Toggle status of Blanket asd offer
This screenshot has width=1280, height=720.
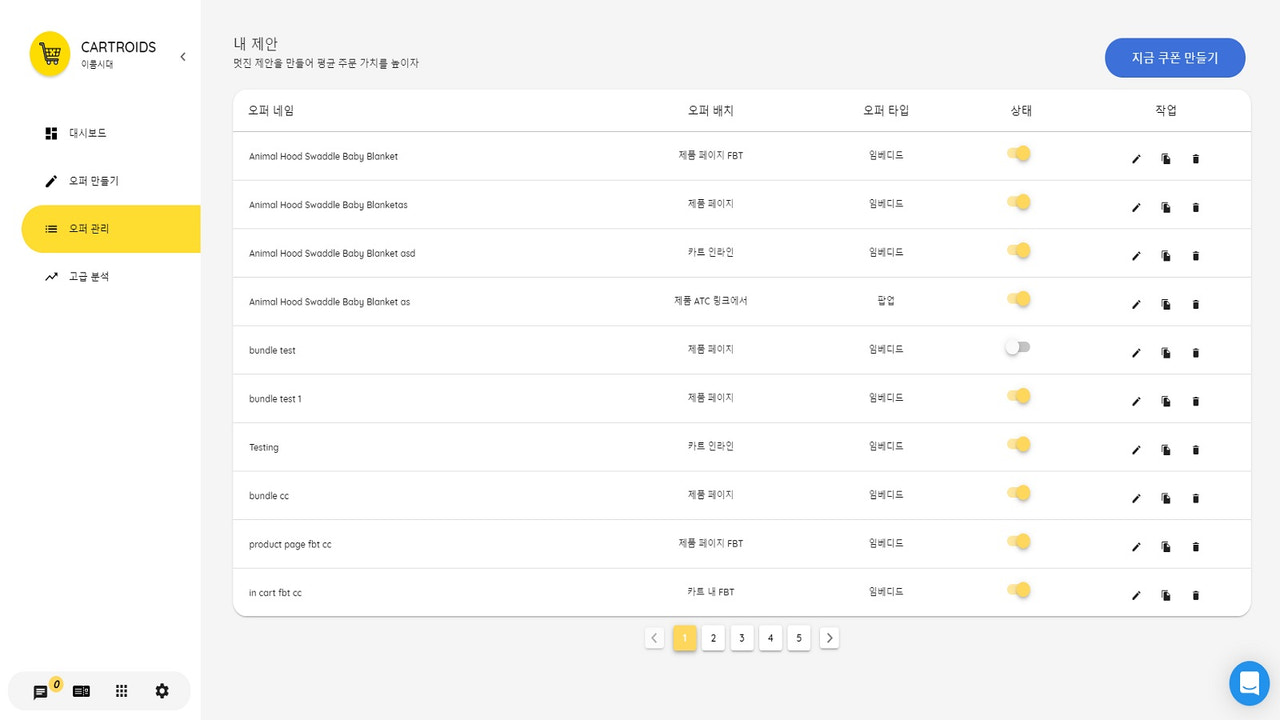point(1018,251)
